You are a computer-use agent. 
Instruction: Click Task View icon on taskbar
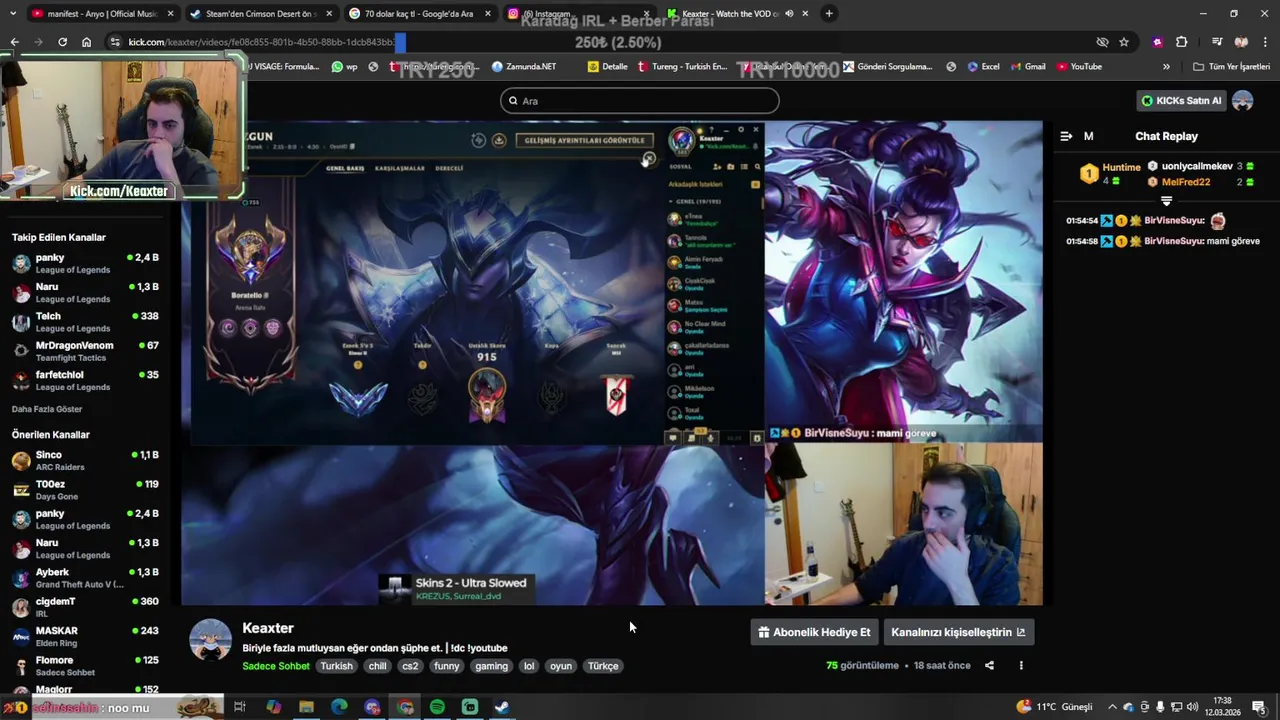pos(240,707)
